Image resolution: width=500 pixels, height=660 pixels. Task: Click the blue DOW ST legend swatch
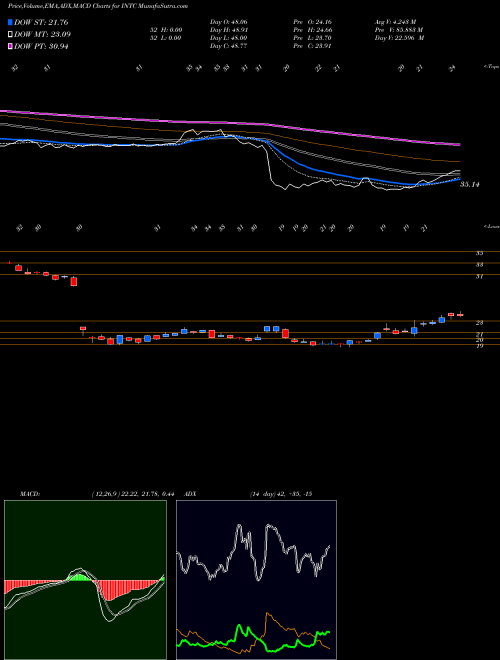coord(10,22)
